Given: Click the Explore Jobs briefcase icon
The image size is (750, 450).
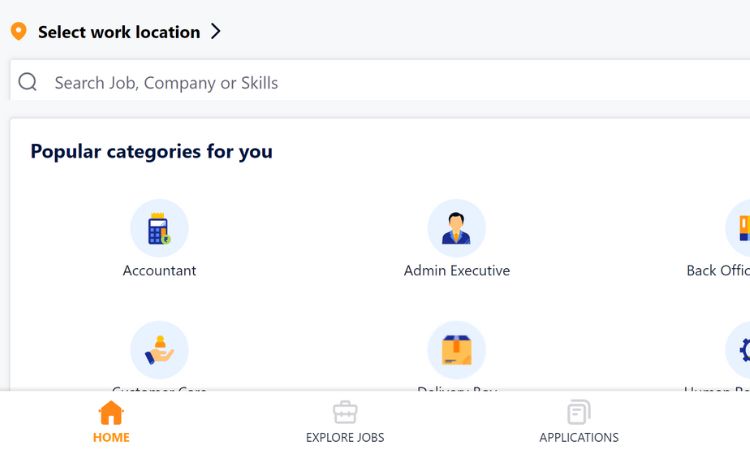Looking at the screenshot, I should coord(345,413).
